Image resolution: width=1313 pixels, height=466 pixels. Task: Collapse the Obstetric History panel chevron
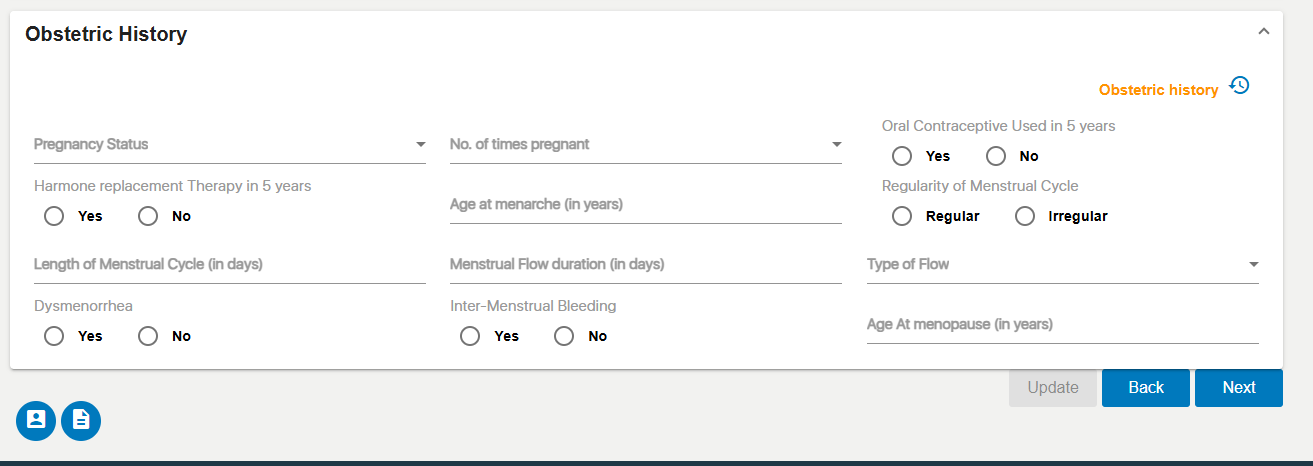(x=1263, y=32)
